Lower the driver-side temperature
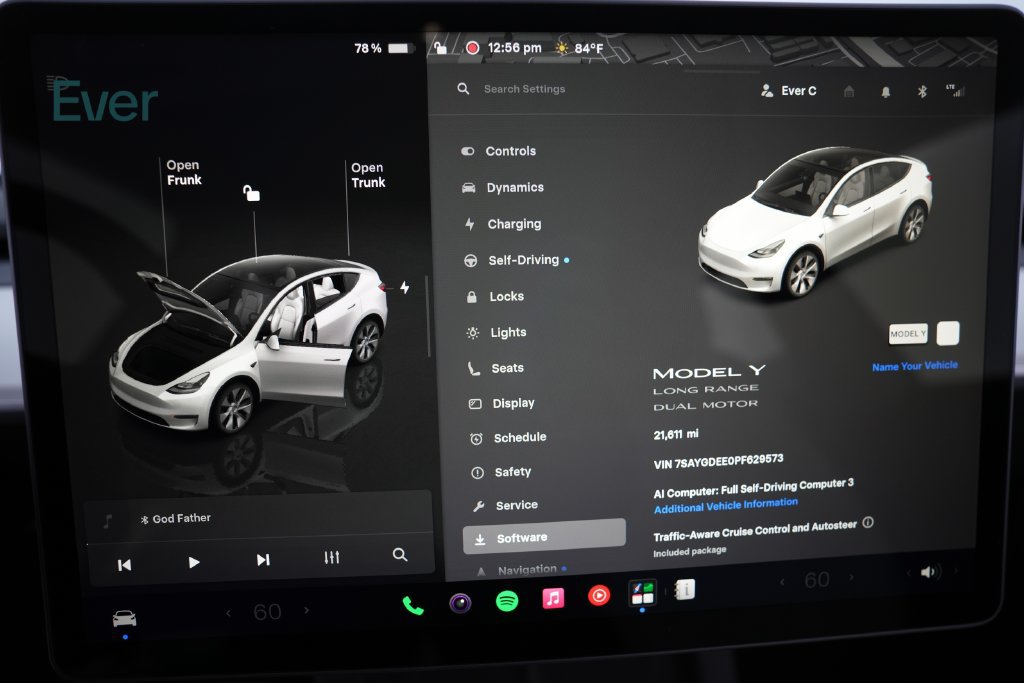This screenshot has height=683, width=1024. click(228, 613)
